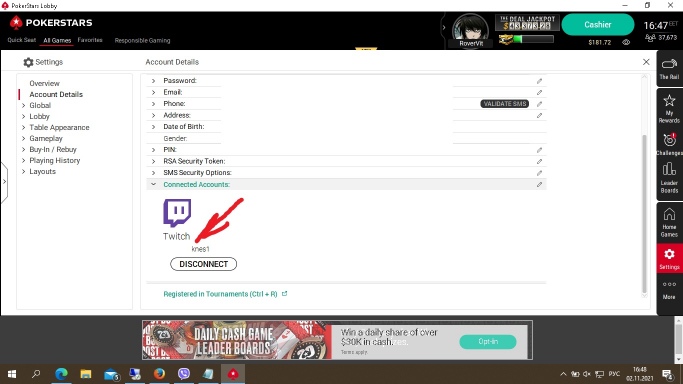Toggle balance visibility eye icon
Image resolution: width=683 pixels, height=384 pixels.
pos(626,42)
